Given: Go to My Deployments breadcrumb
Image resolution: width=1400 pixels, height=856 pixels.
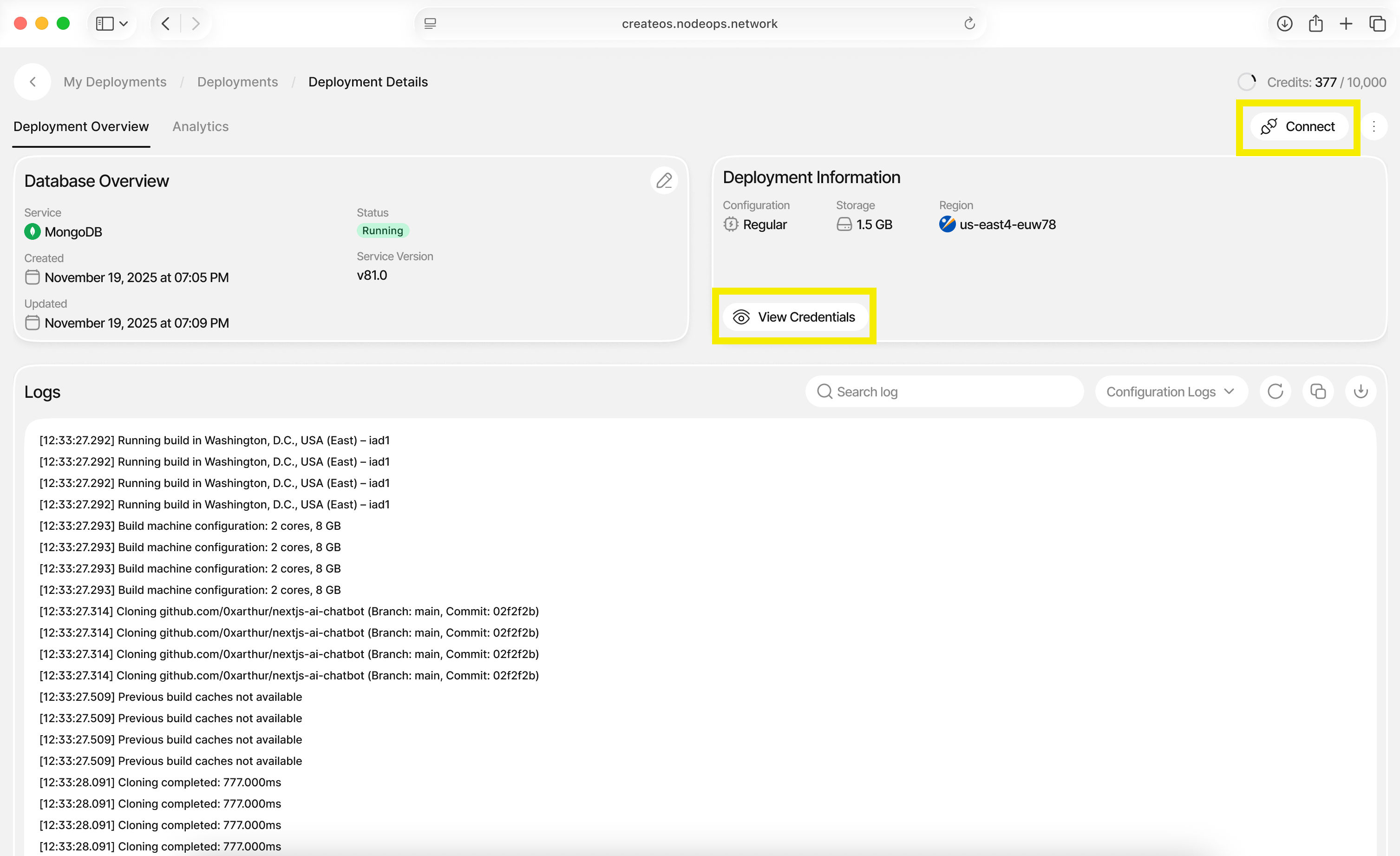Looking at the screenshot, I should point(115,82).
